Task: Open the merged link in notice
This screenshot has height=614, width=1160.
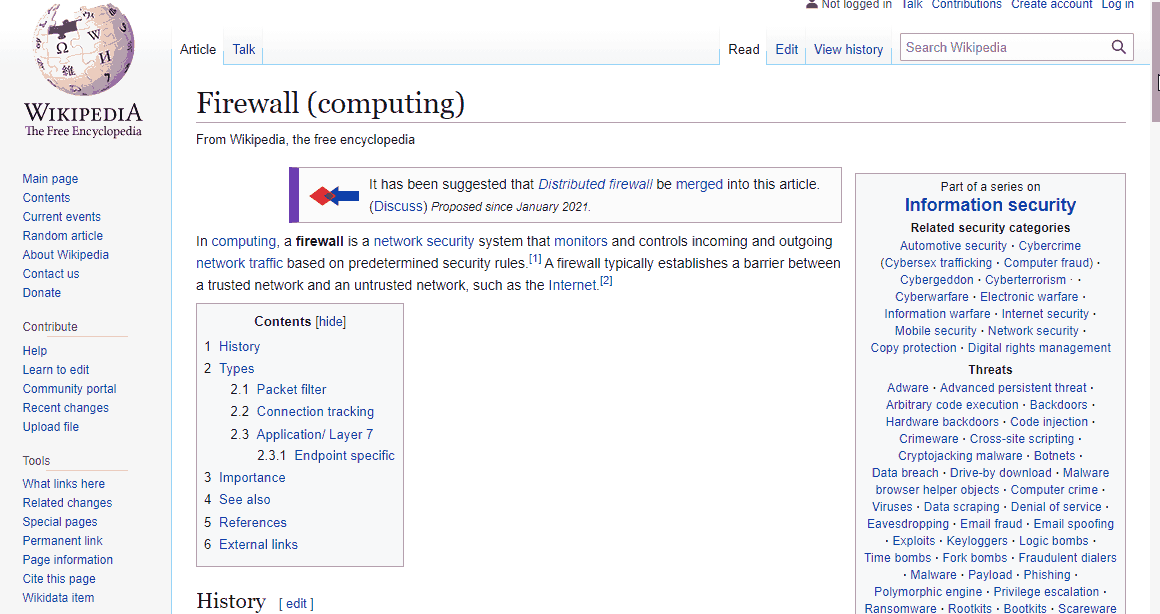Action: point(699,185)
